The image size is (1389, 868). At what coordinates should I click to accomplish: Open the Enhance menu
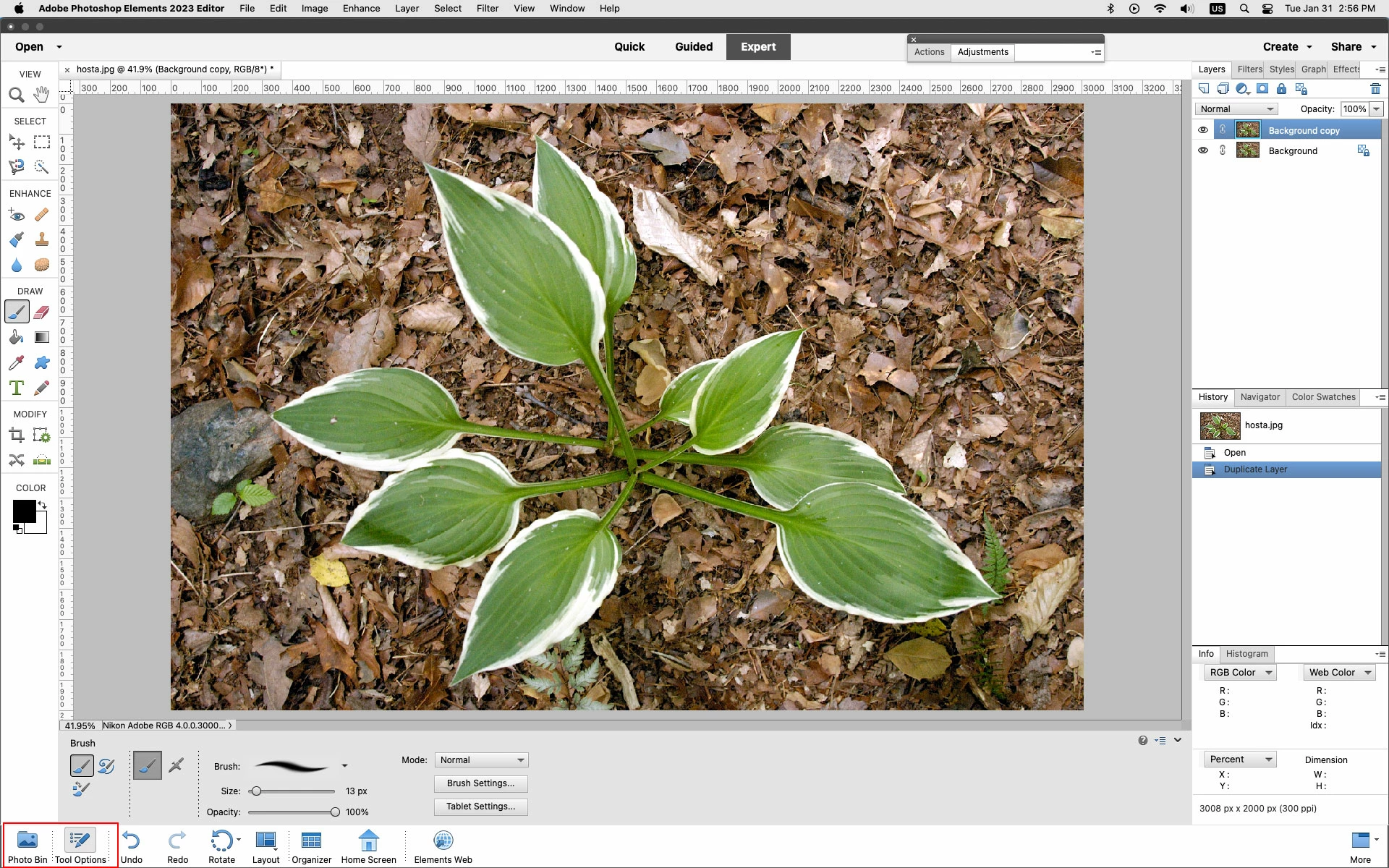(x=361, y=9)
